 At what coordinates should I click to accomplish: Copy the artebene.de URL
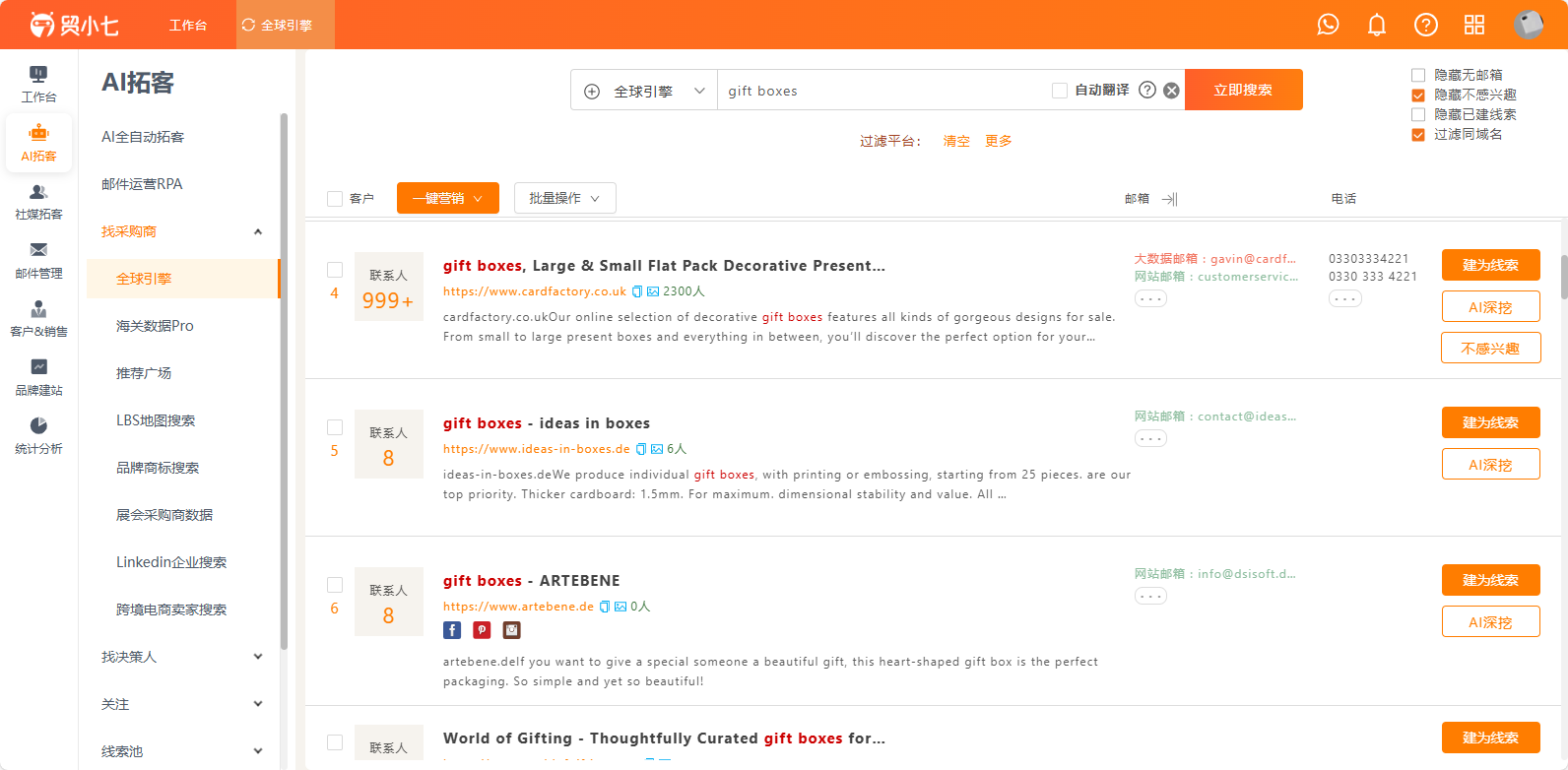(x=605, y=607)
